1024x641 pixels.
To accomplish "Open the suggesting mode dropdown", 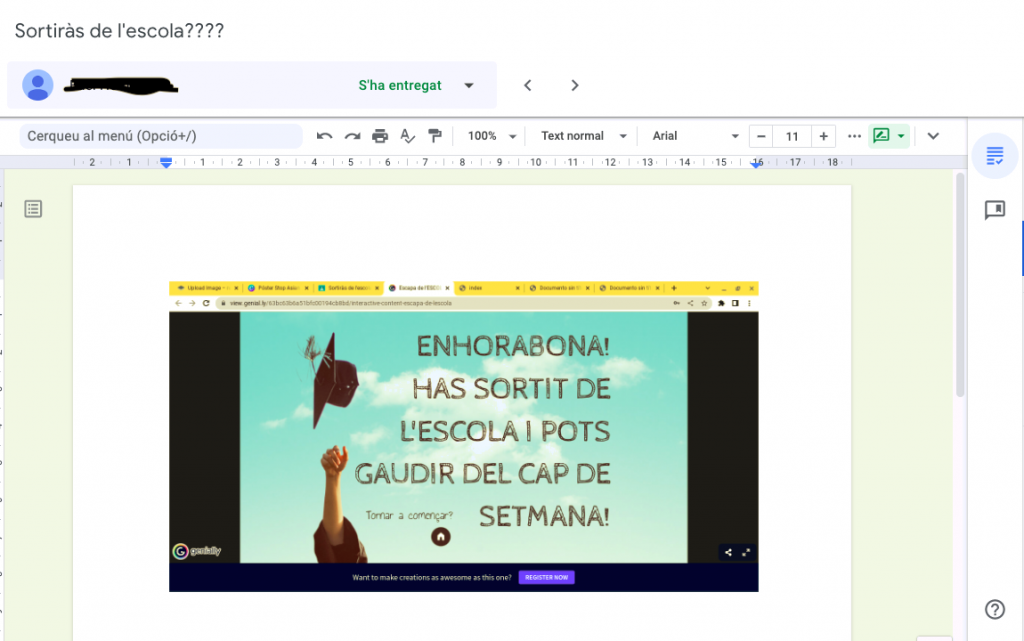I will 889,136.
